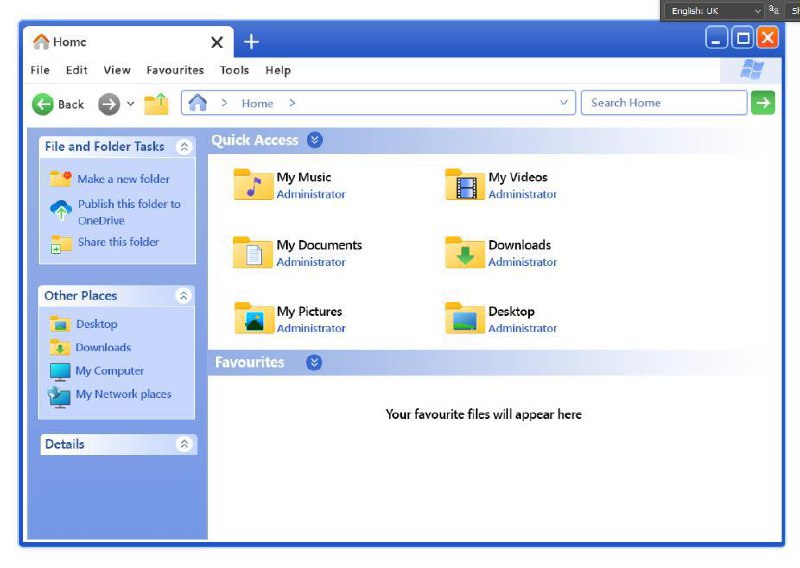800x568 pixels.
Task: Open the Edit menu
Action: [x=77, y=70]
